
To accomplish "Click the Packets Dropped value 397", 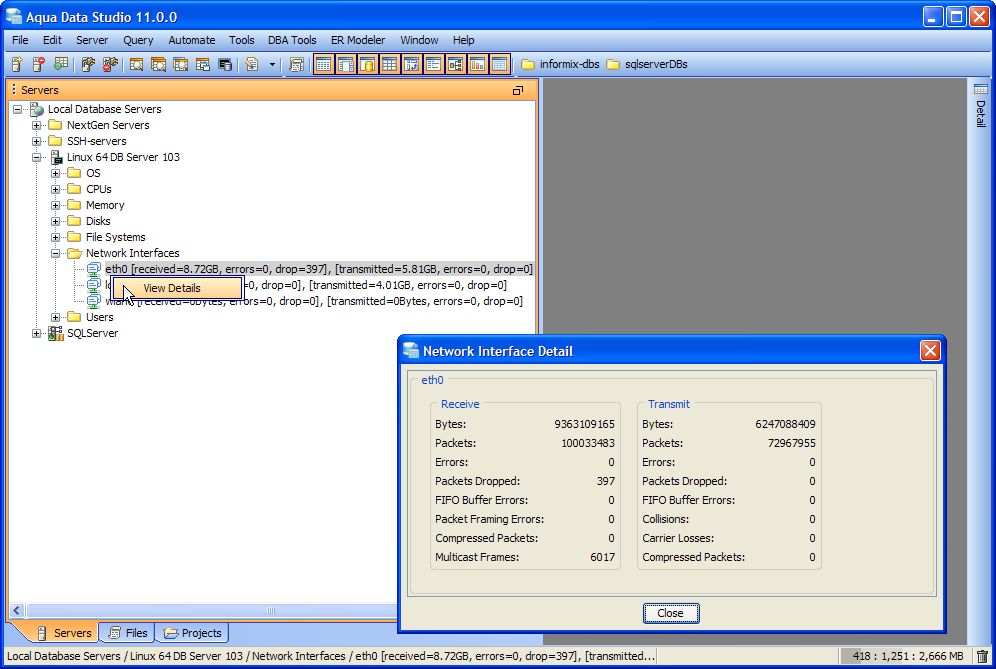I will pos(605,482).
